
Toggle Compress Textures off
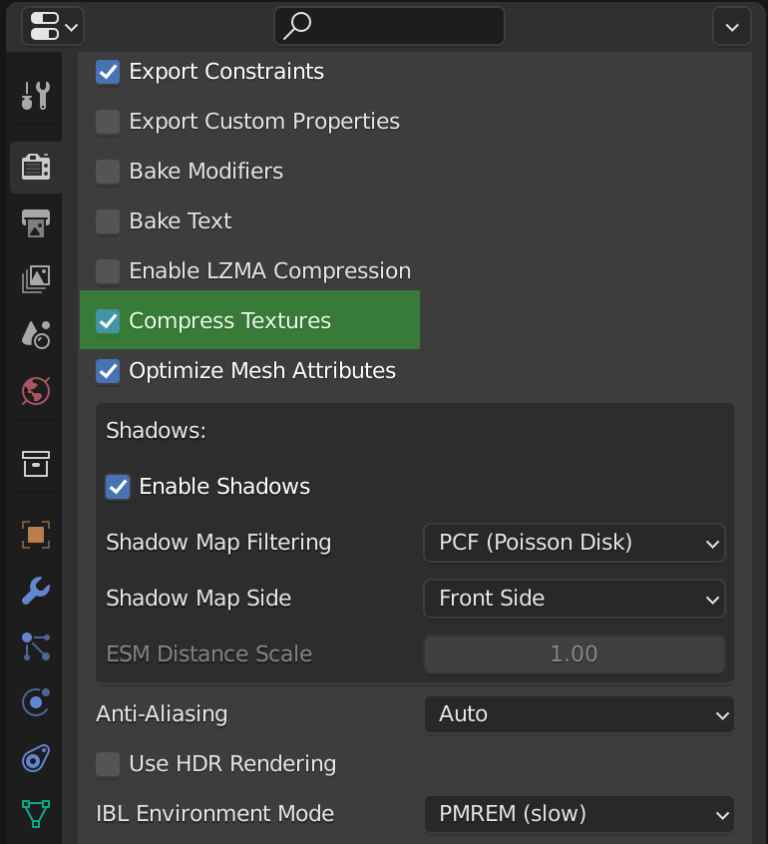click(x=107, y=320)
